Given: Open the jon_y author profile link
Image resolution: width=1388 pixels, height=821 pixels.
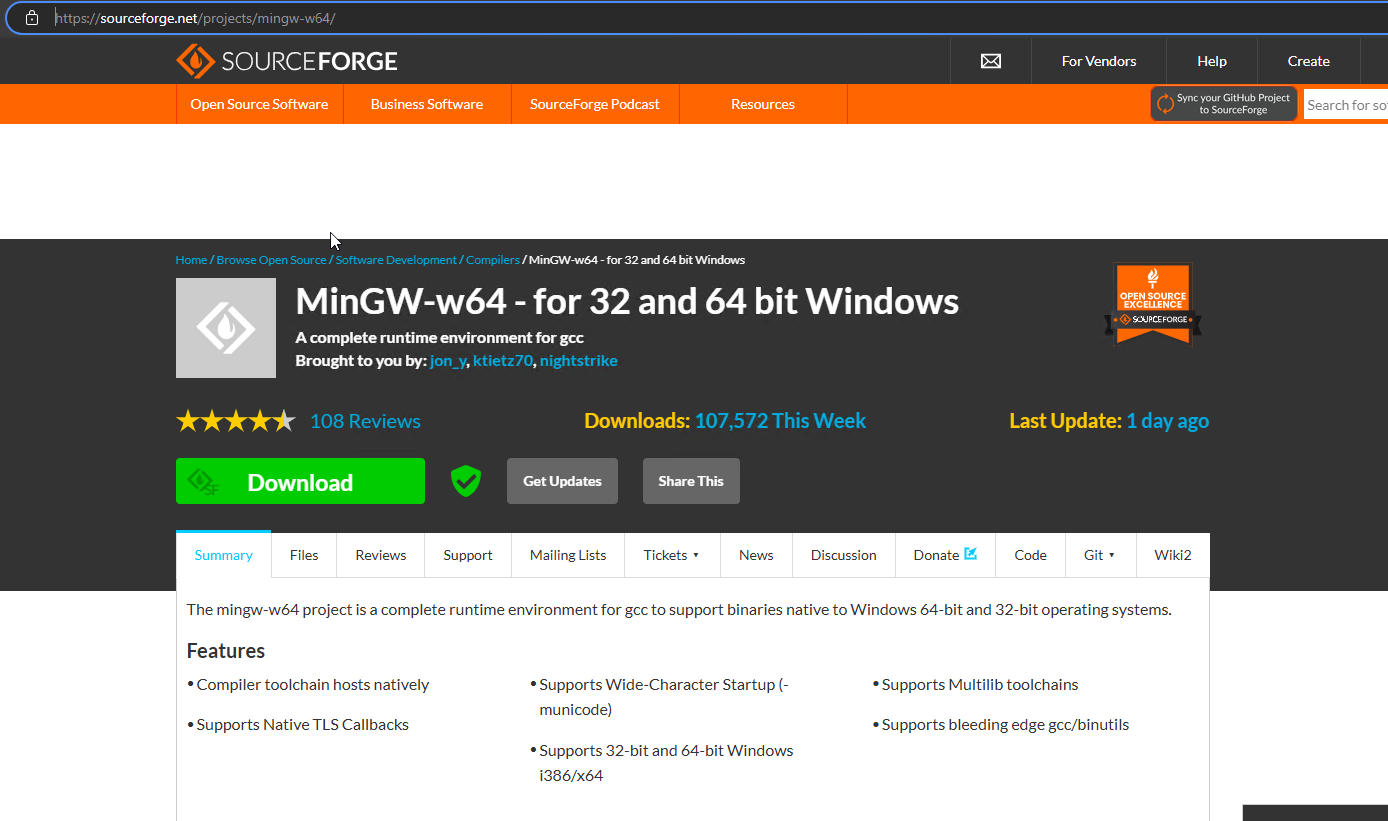Looking at the screenshot, I should (x=448, y=361).
